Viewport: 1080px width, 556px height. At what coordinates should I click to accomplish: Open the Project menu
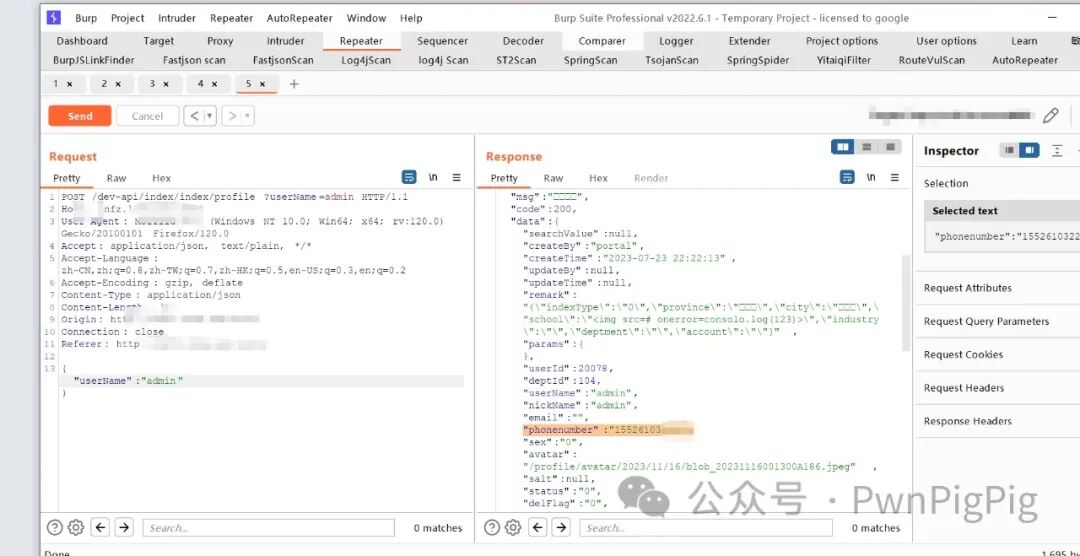click(127, 18)
